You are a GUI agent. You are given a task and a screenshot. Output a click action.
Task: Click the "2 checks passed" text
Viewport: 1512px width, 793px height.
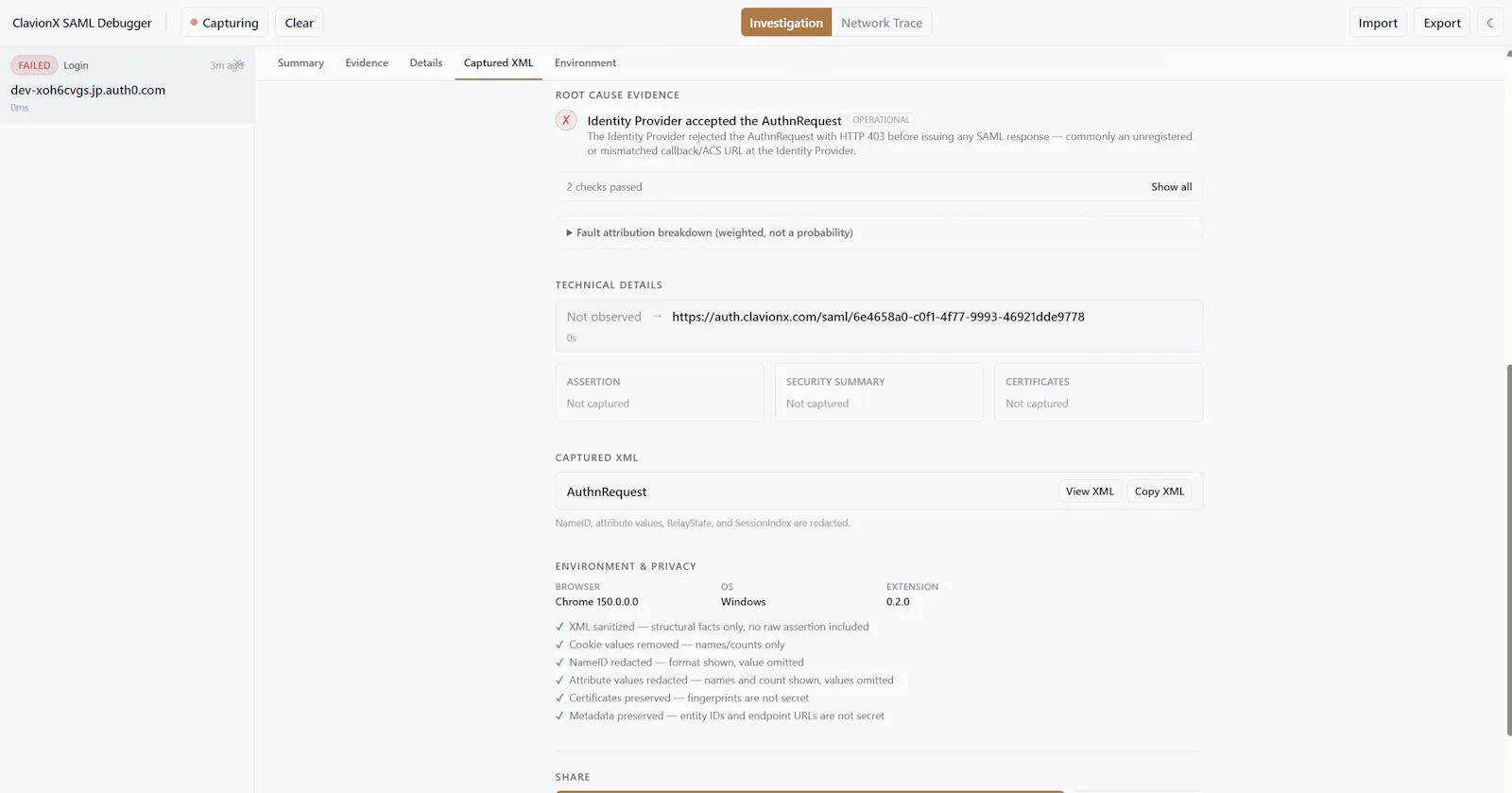click(x=604, y=187)
